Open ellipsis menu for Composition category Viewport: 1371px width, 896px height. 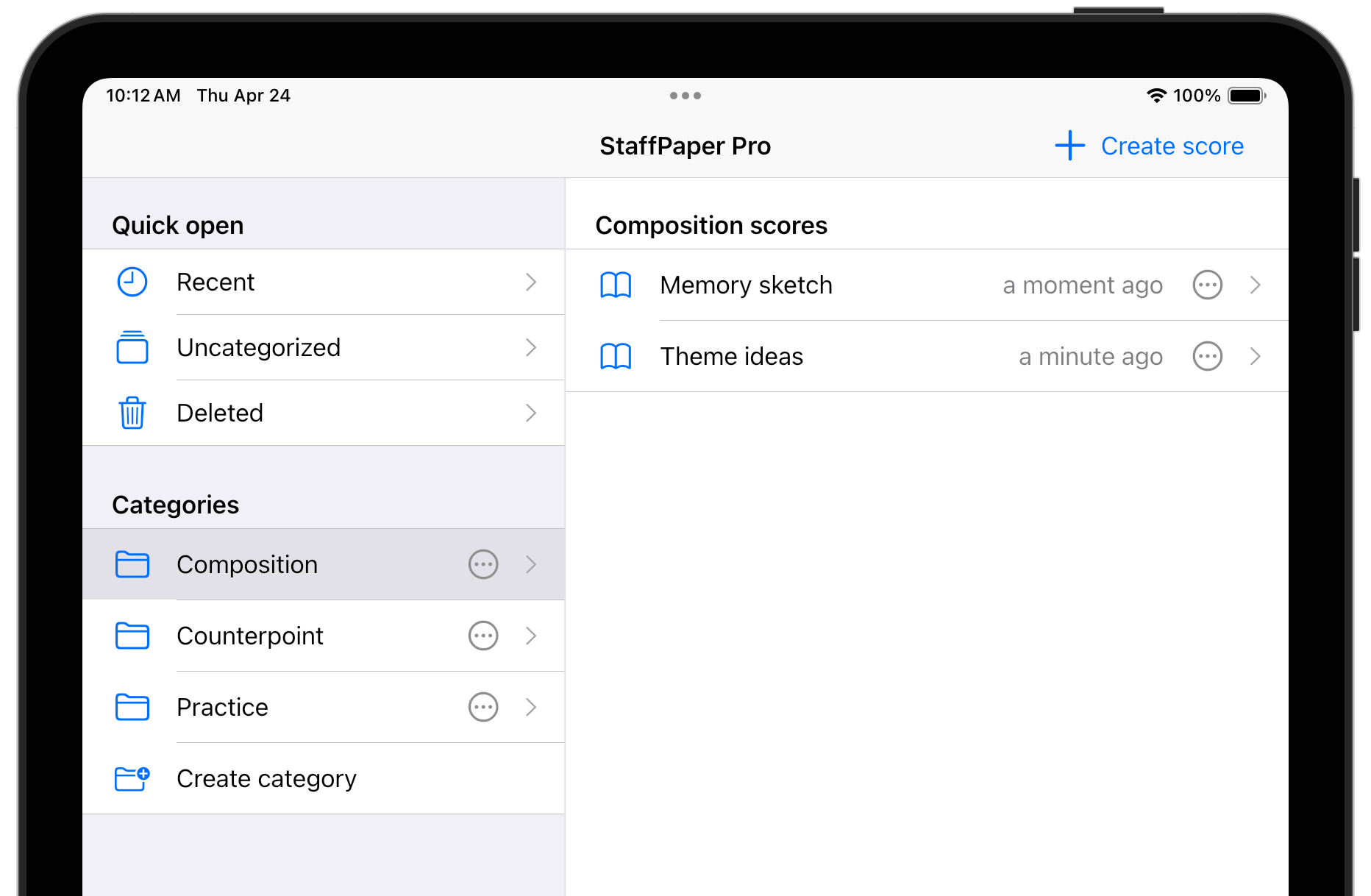coord(483,564)
